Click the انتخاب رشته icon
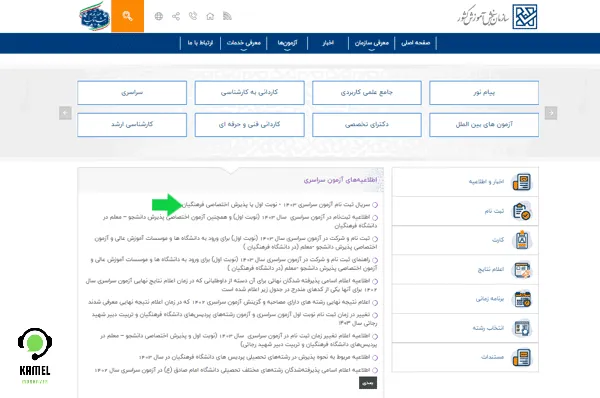The height and width of the screenshot is (398, 600). coord(522,328)
